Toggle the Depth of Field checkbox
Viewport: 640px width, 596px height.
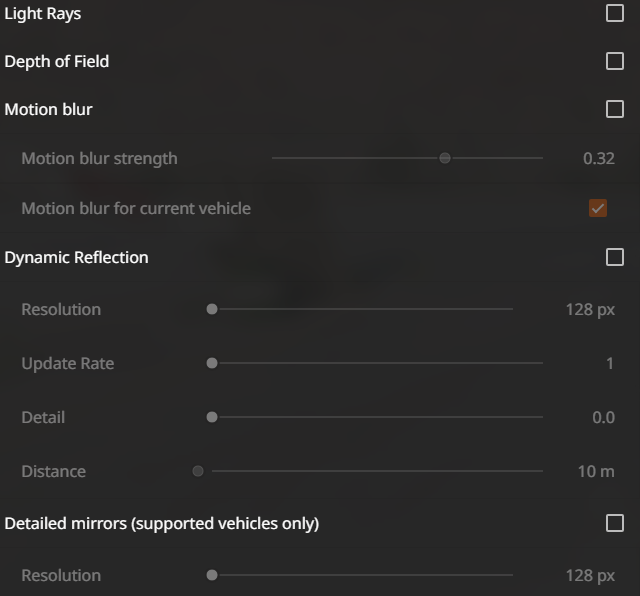[x=615, y=61]
